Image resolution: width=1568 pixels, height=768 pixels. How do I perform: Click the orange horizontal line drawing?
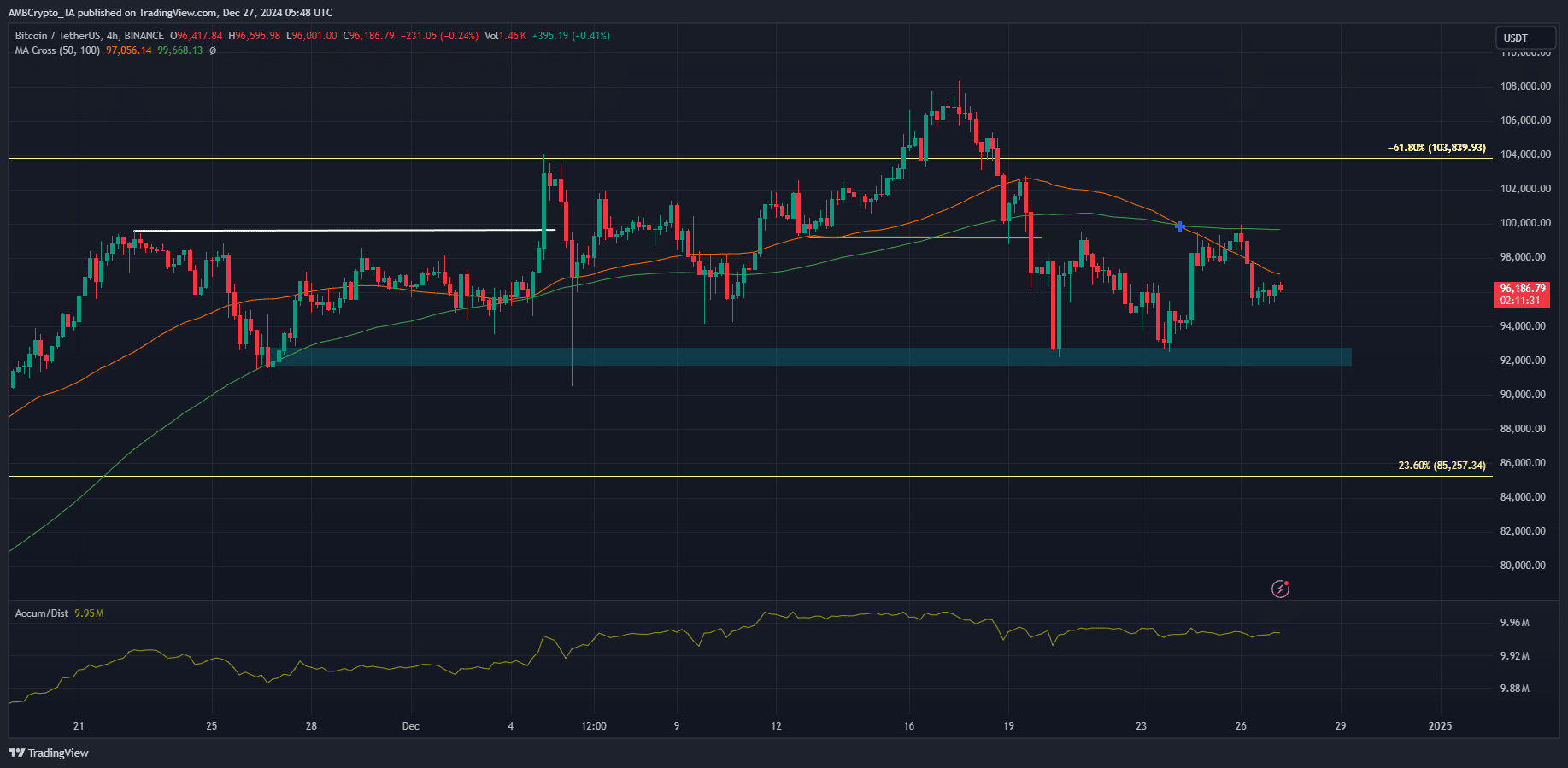point(925,237)
